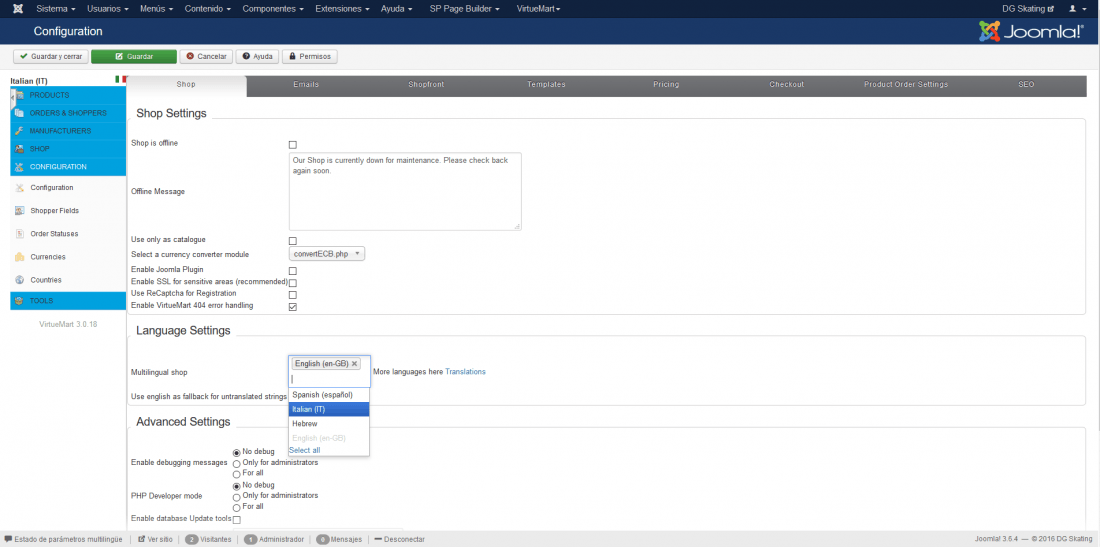Image resolution: width=1100 pixels, height=547 pixels.
Task: Uncheck Enable VirtueMart 404 error handling
Action: [x=293, y=306]
